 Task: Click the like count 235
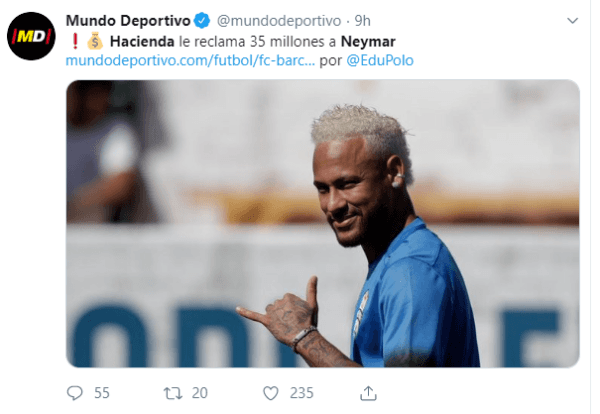tap(302, 393)
